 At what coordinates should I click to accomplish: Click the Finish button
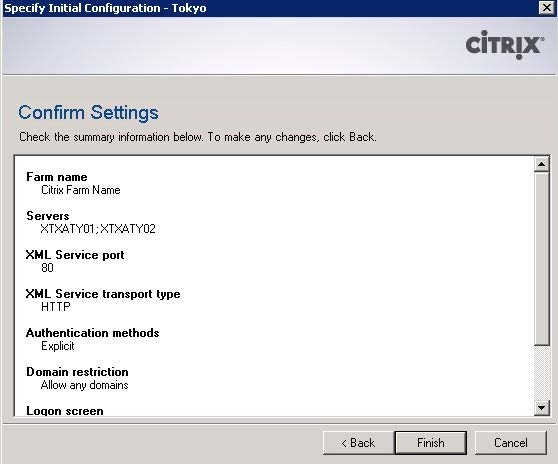point(431,443)
